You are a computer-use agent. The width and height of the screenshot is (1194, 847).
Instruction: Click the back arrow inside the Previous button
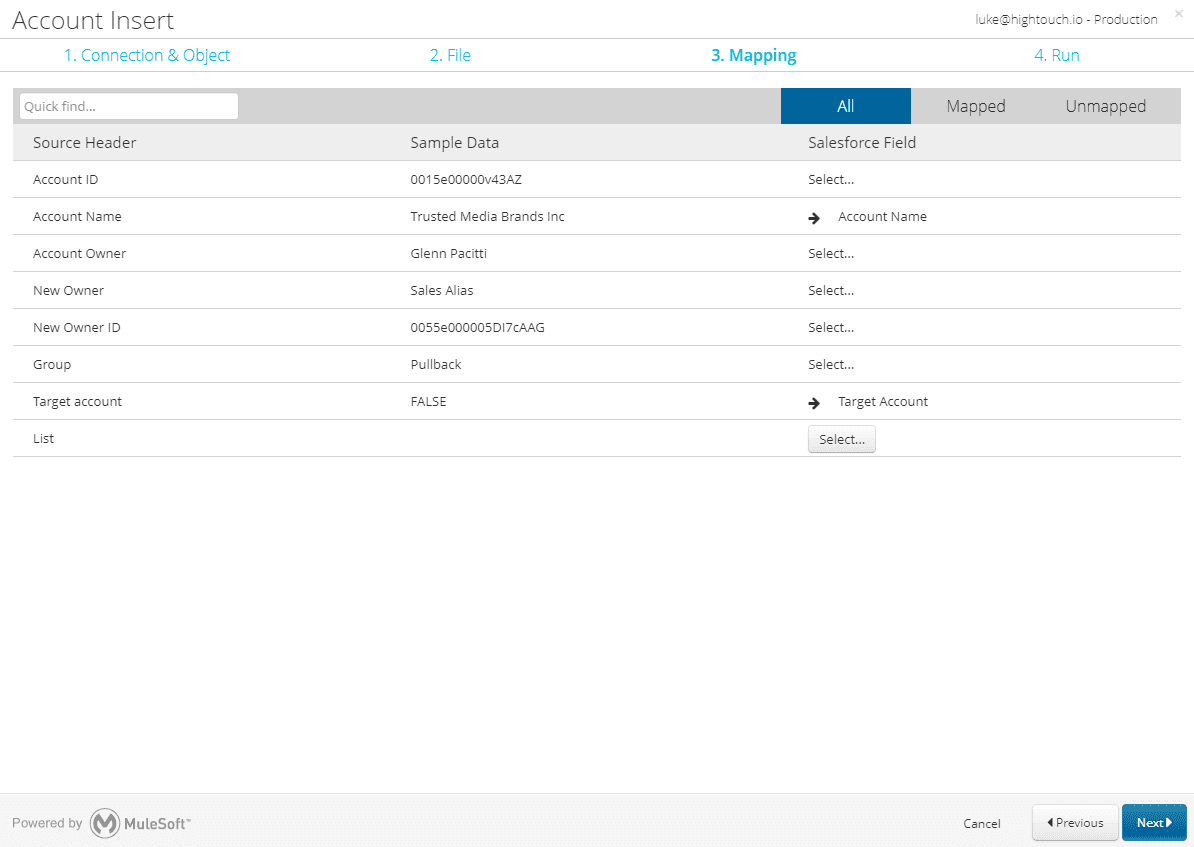click(1049, 822)
